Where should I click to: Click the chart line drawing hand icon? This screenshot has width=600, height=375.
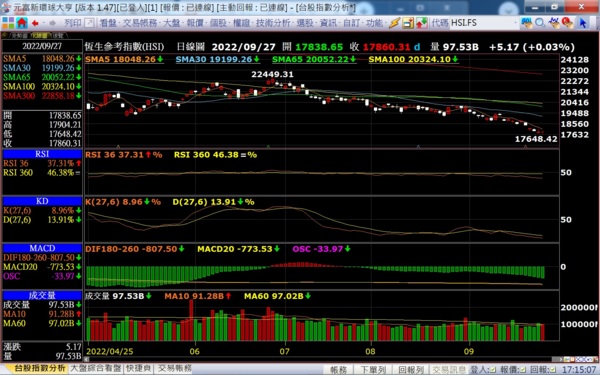point(554,23)
